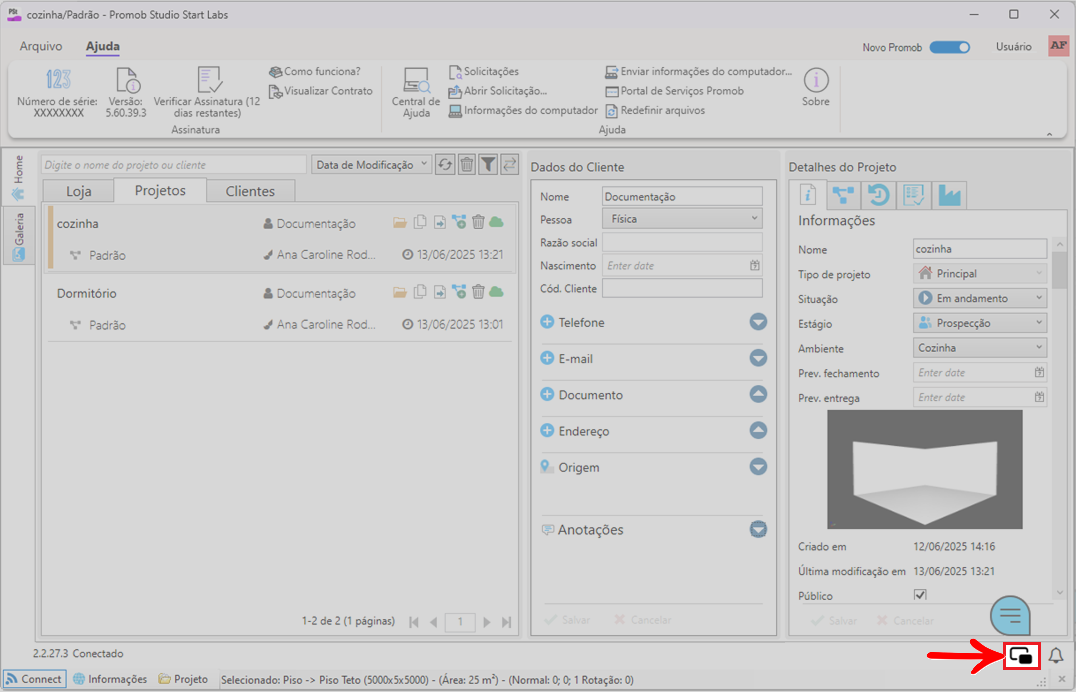Click Abrir Solicitação...
This screenshot has height=692, width=1076.
pos(498,91)
